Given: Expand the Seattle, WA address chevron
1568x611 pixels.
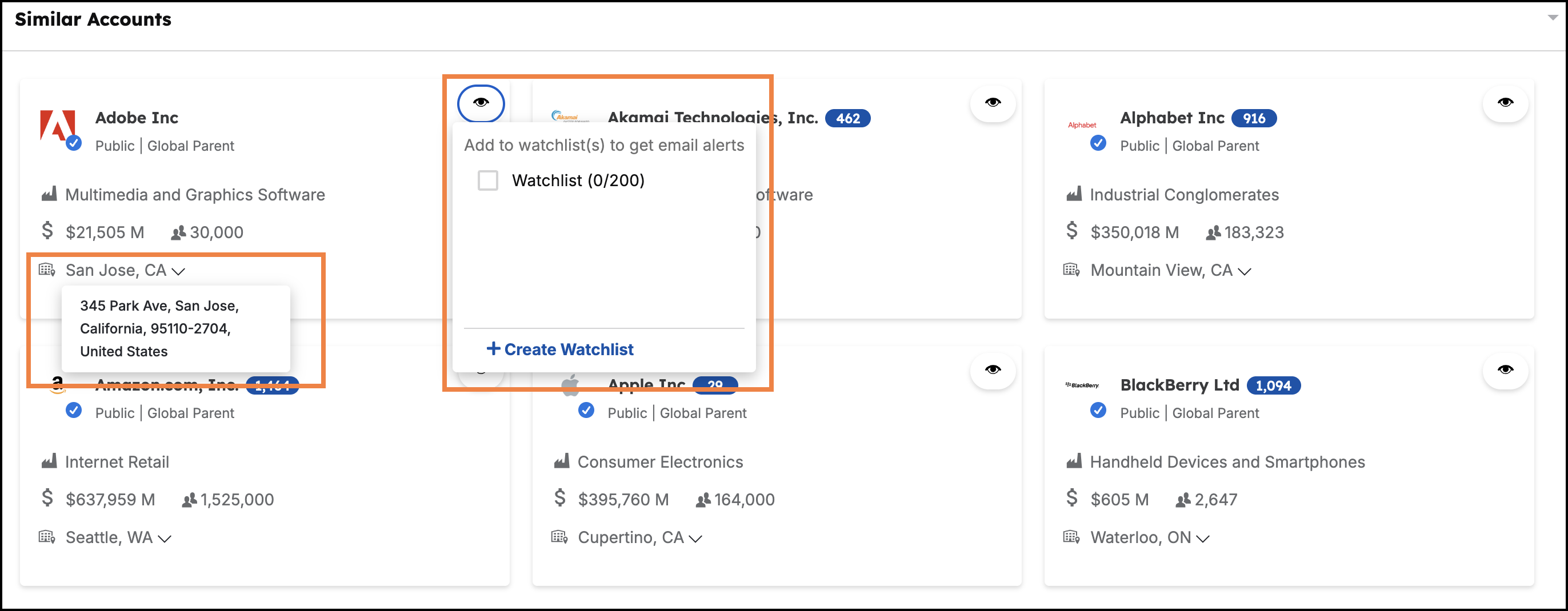Looking at the screenshot, I should [165, 538].
